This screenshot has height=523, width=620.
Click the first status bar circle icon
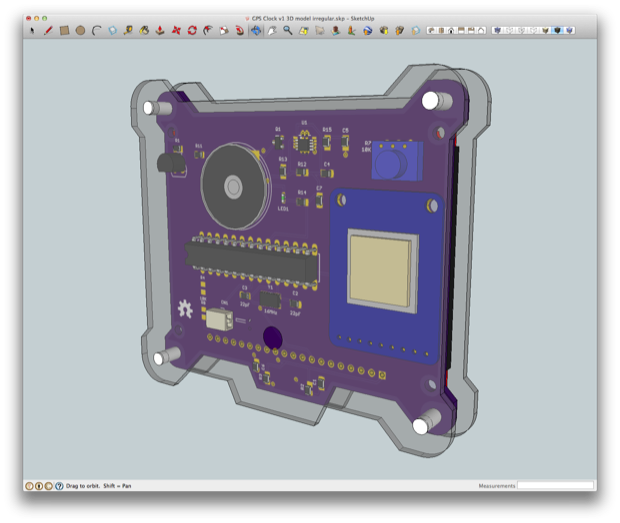click(x=29, y=486)
